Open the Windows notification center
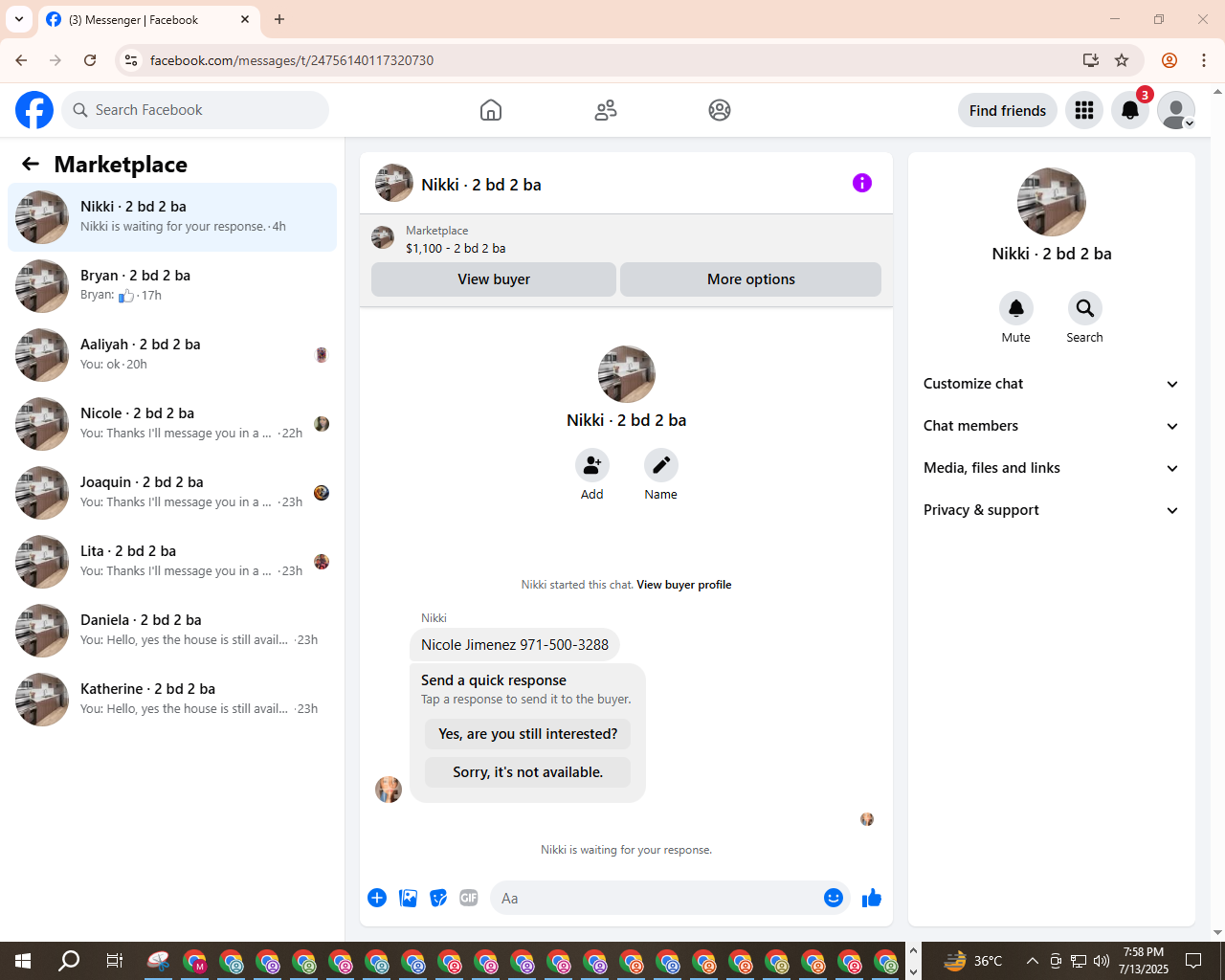 pyautogui.click(x=1193, y=961)
